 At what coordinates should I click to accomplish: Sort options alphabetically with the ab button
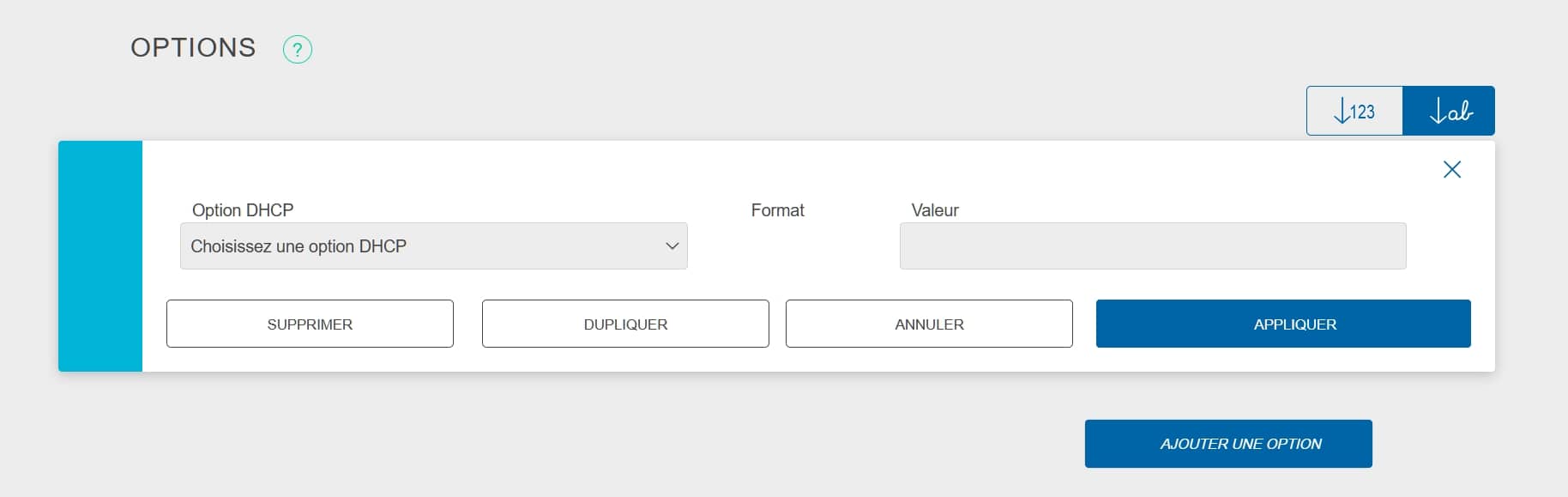click(1449, 111)
